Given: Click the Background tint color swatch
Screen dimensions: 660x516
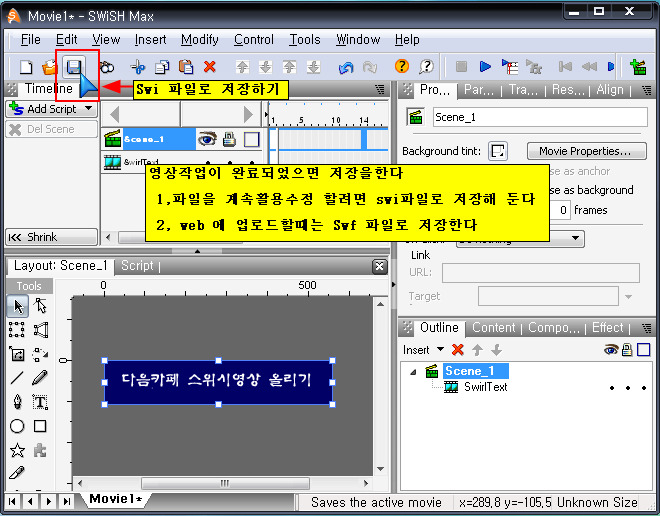Looking at the screenshot, I should pyautogui.click(x=498, y=151).
